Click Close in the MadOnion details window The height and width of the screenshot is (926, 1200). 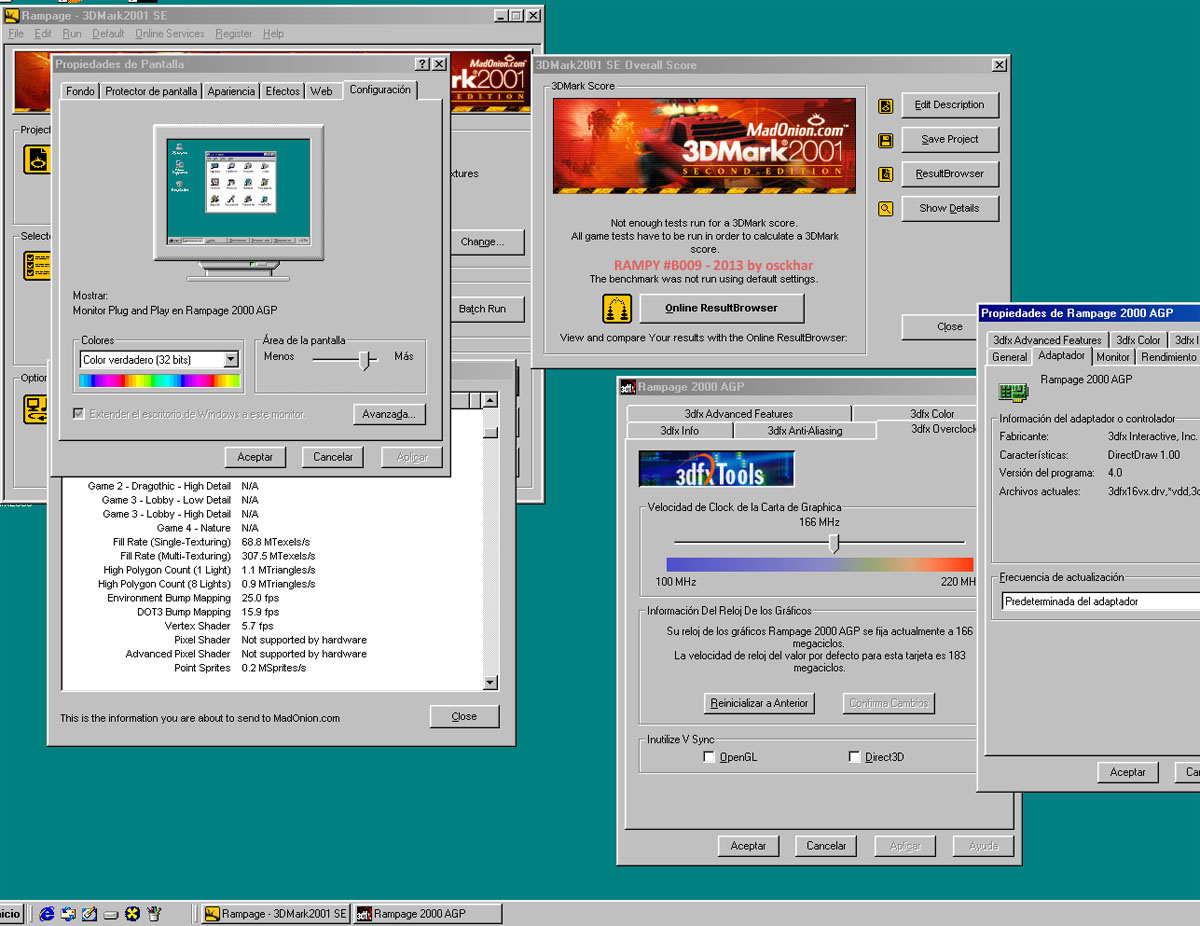464,716
